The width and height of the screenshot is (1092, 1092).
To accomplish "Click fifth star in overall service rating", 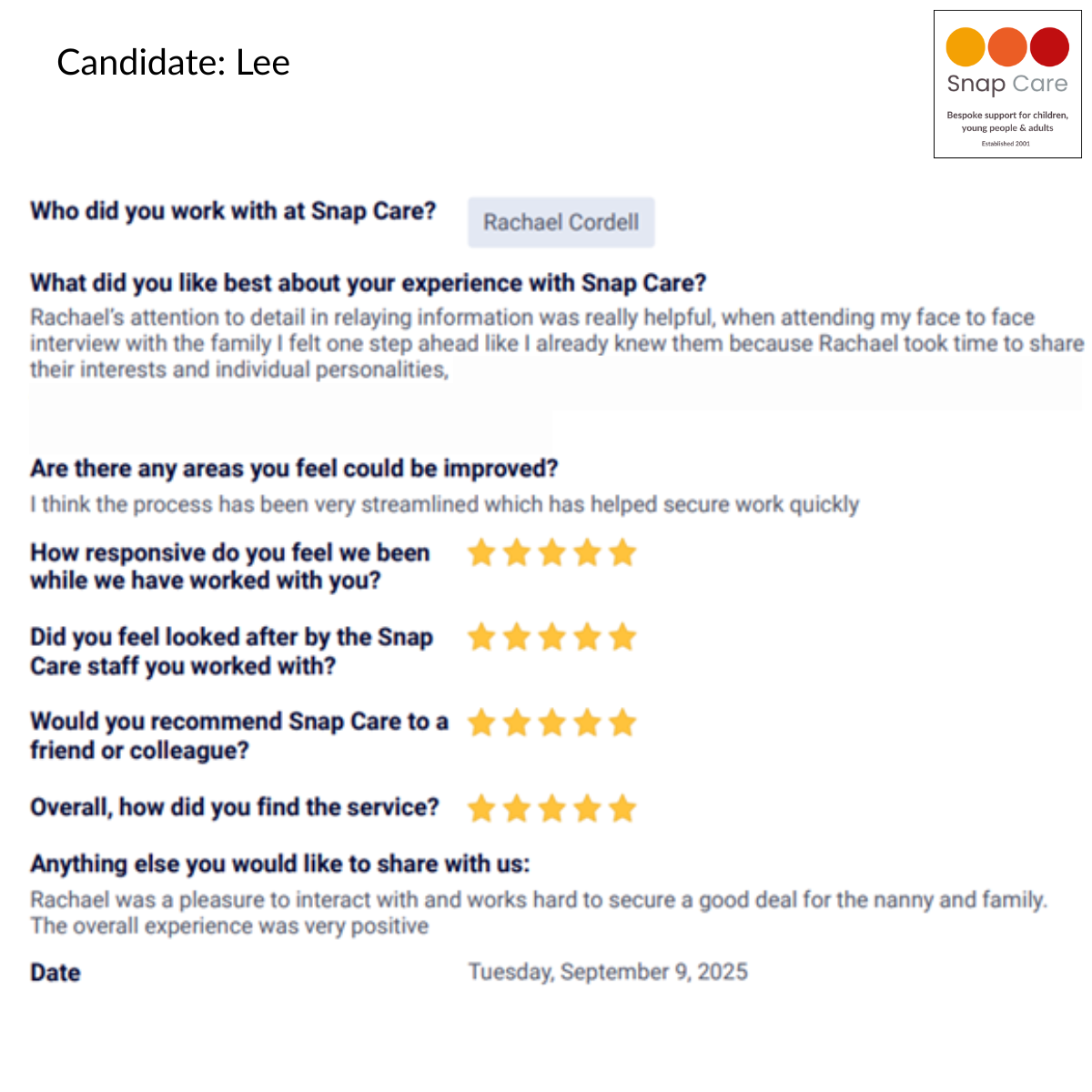I will click(622, 808).
